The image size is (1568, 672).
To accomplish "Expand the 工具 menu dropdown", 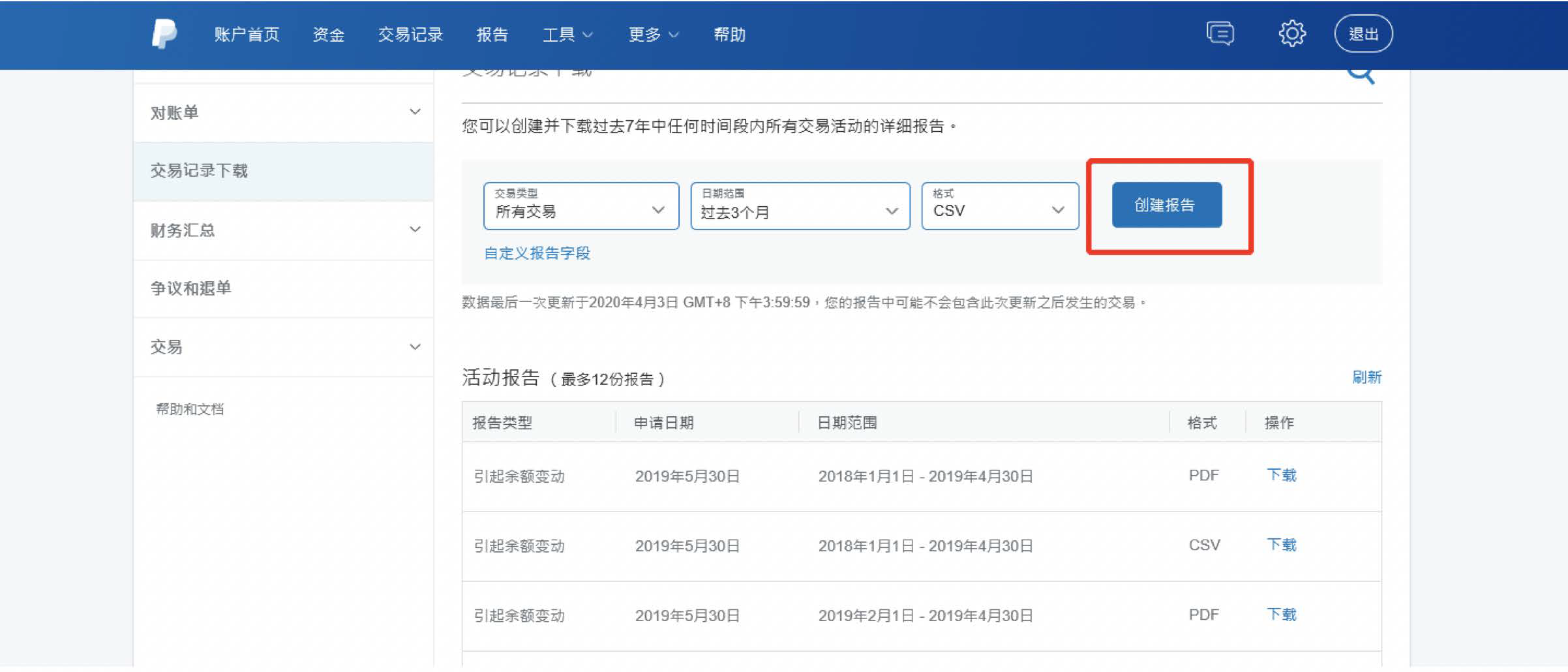I will [567, 35].
